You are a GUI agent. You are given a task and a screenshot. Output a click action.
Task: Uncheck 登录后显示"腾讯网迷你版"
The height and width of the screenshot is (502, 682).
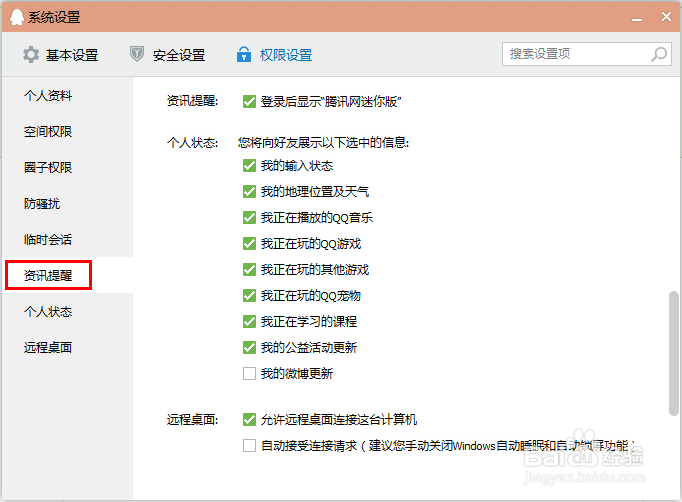249,101
